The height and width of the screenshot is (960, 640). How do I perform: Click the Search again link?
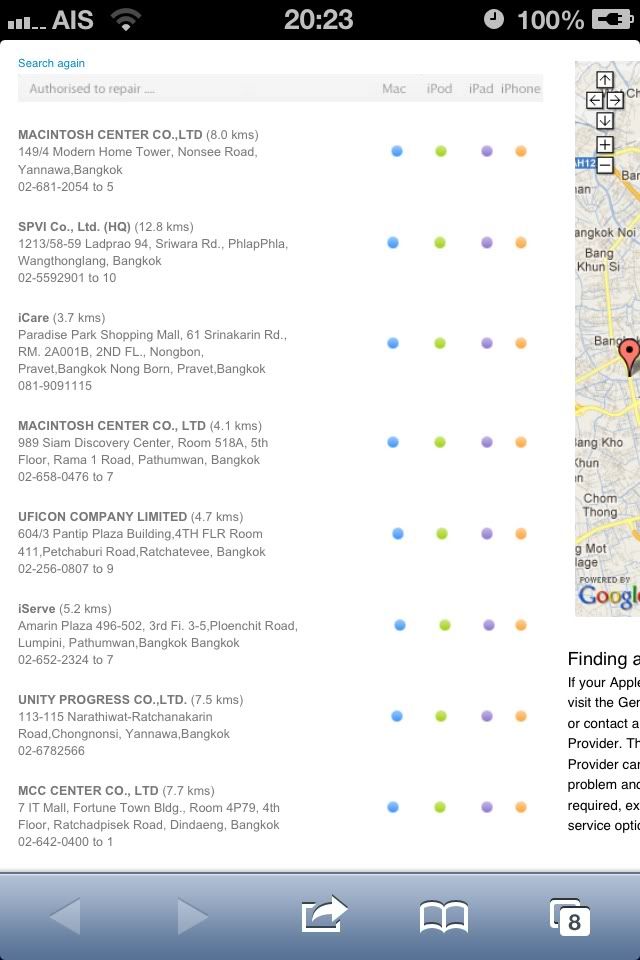pyautogui.click(x=51, y=63)
